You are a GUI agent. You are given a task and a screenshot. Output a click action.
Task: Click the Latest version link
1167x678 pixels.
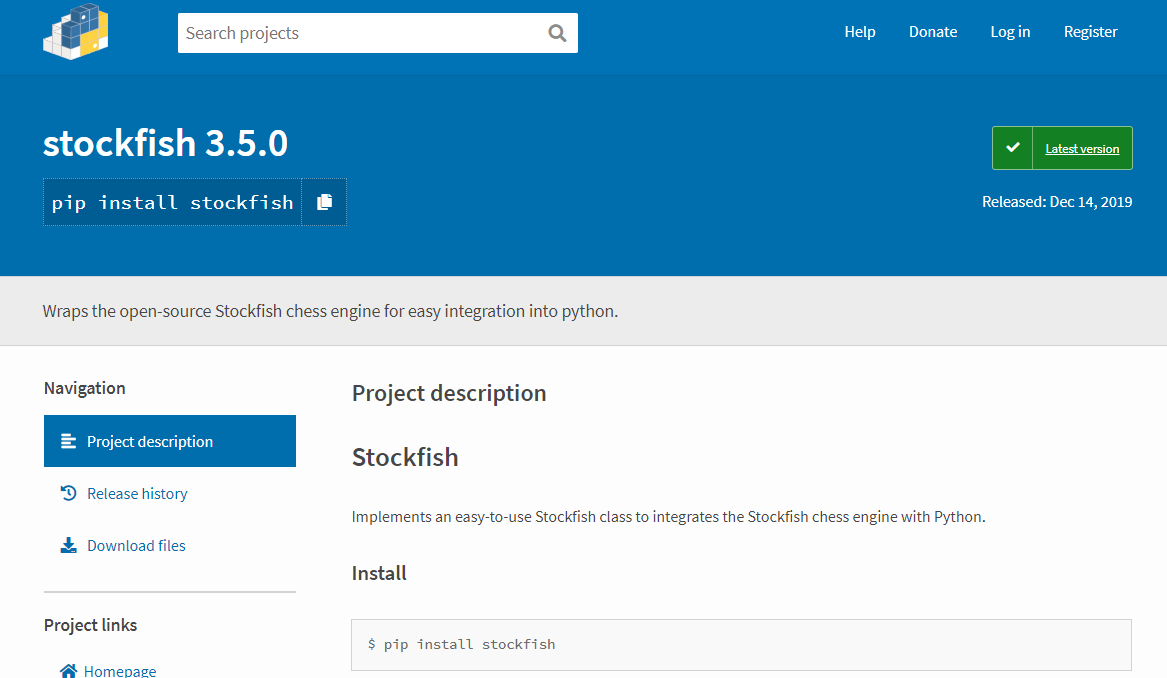tap(1082, 149)
